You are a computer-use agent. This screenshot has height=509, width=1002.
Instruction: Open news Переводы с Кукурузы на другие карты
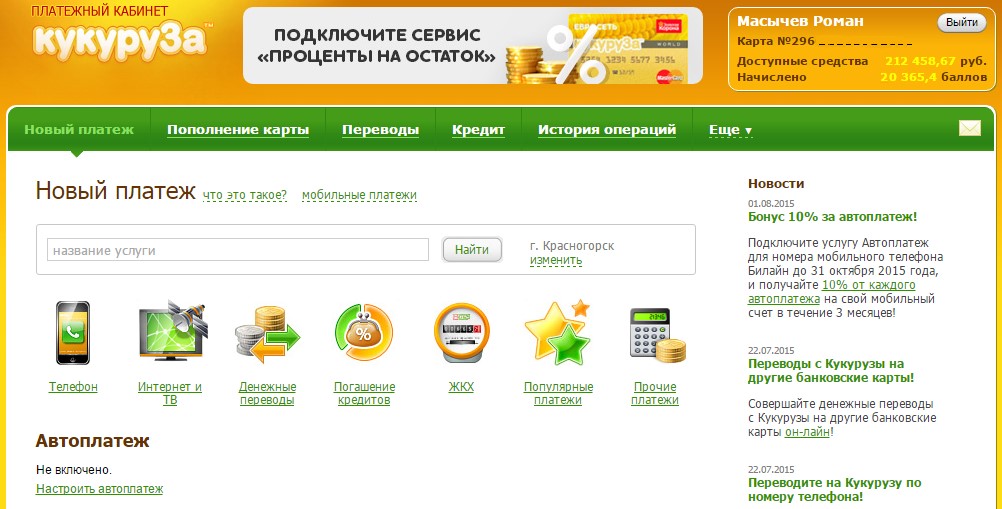tap(831, 371)
